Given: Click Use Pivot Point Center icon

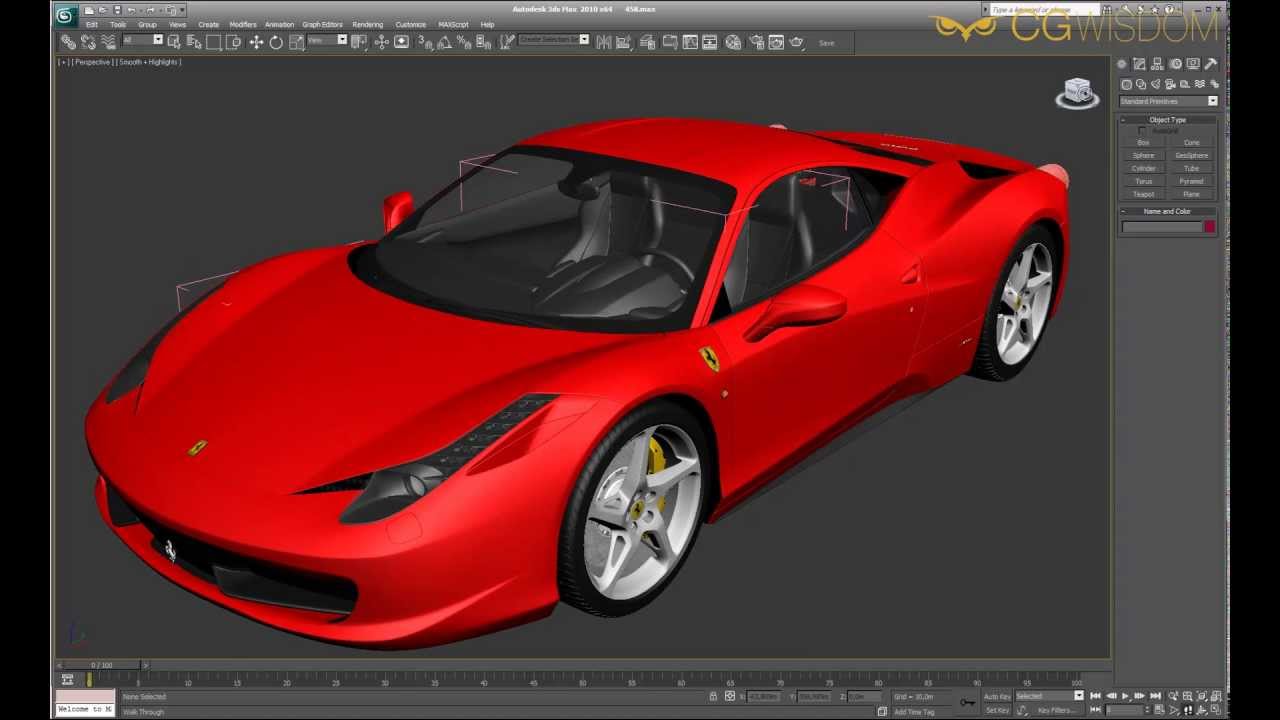Looking at the screenshot, I should [359, 42].
